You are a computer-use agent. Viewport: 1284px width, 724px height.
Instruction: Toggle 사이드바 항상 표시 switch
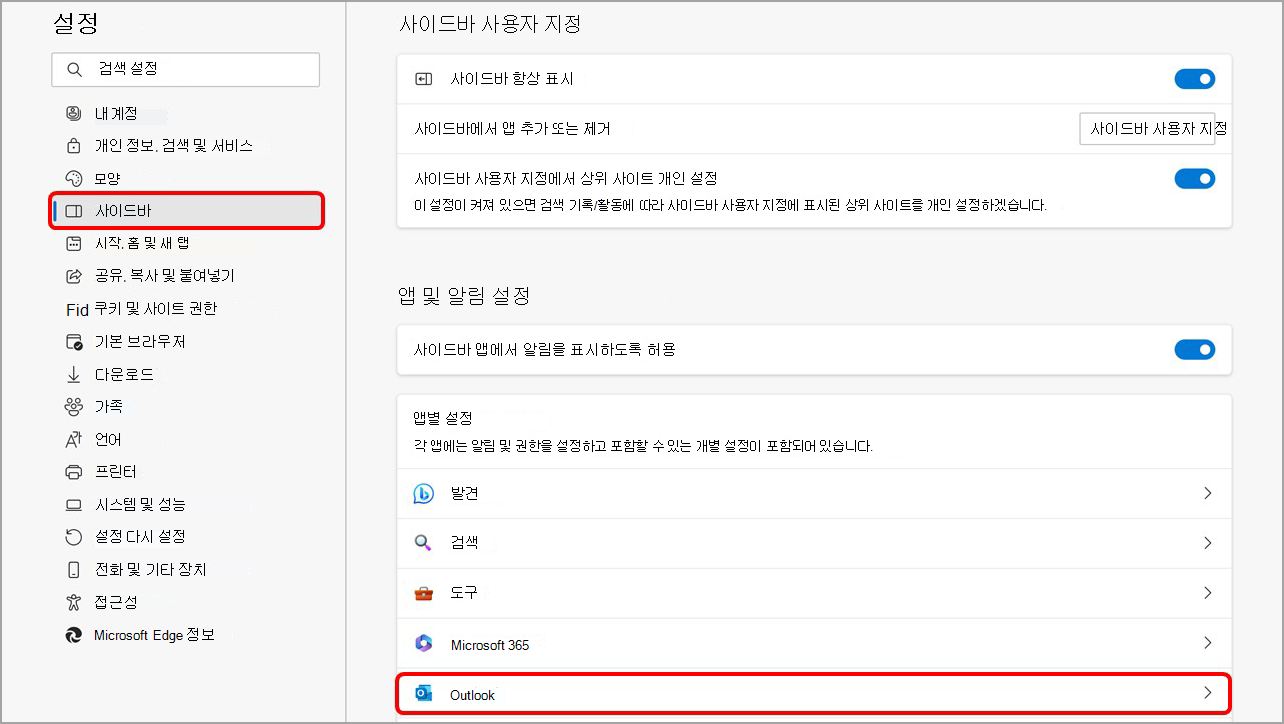click(1195, 79)
